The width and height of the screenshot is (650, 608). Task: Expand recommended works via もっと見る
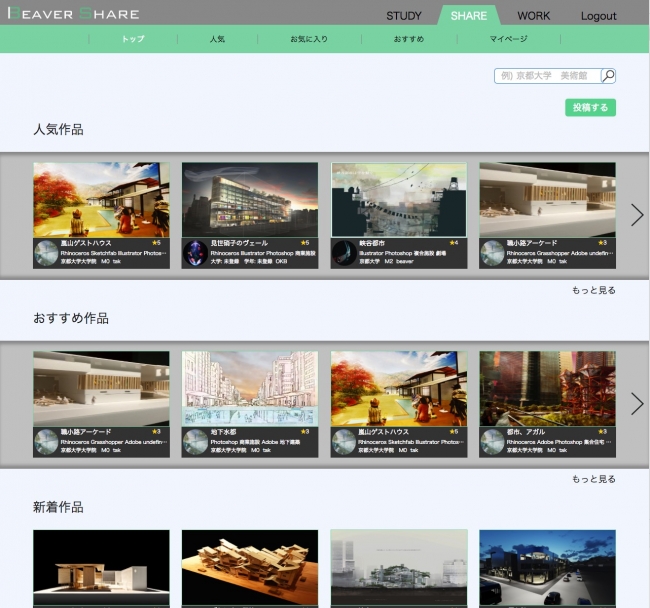(593, 479)
